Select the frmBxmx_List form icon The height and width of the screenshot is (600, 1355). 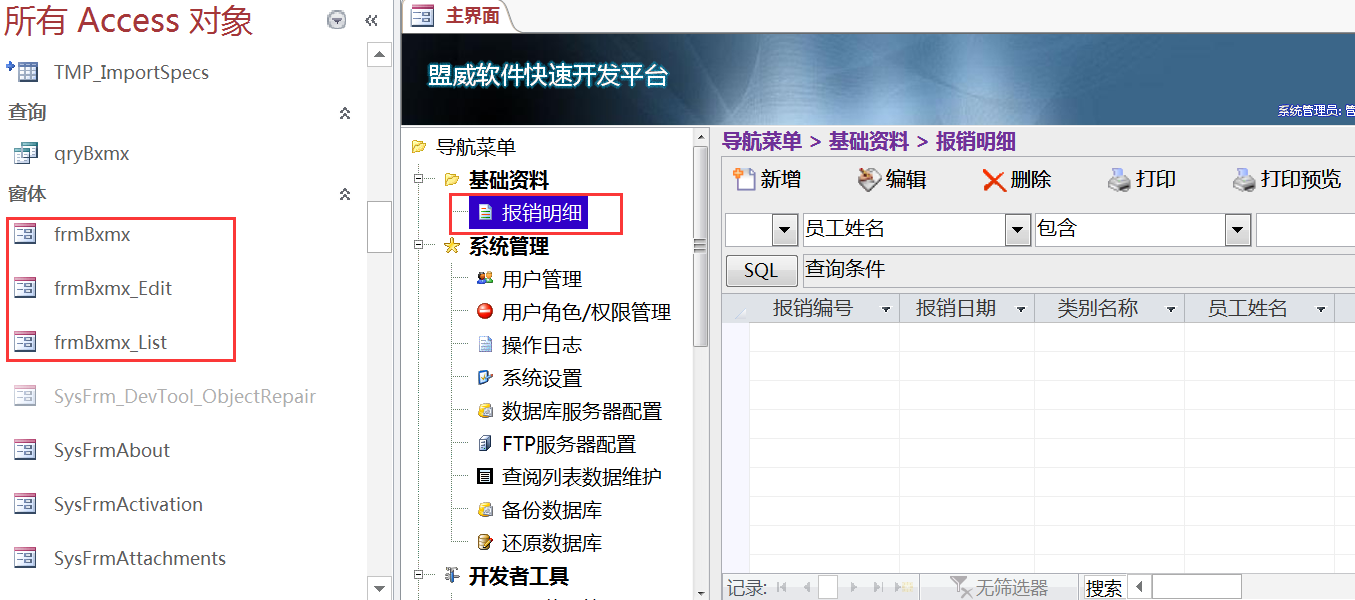(25, 342)
